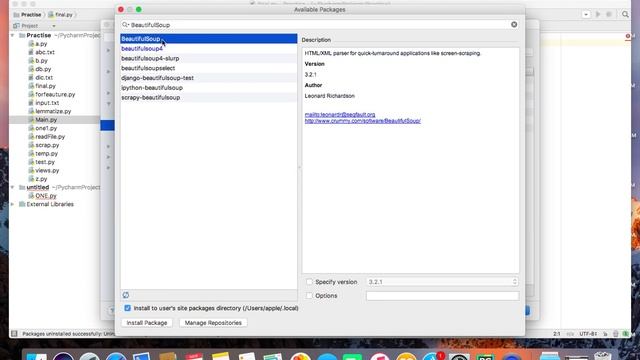Screen dimensions: 640x360
Task: Clear the BeautifulSoup search field
Action: tap(514, 24)
